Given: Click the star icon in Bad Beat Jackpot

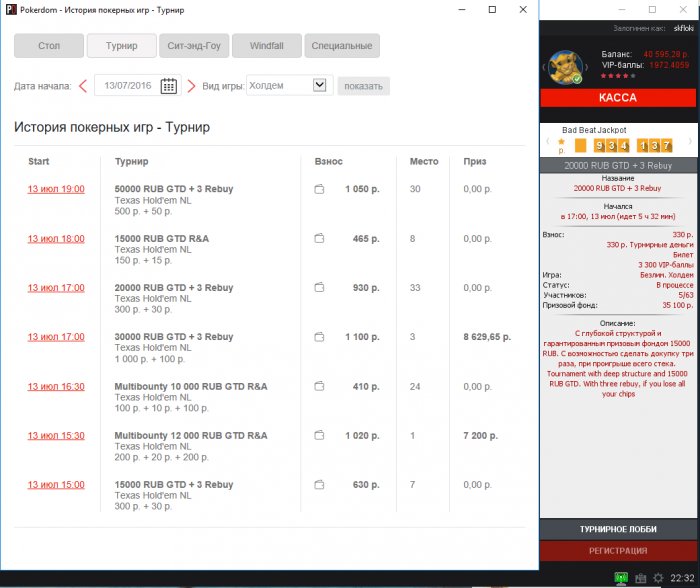Looking at the screenshot, I should coord(562,142).
